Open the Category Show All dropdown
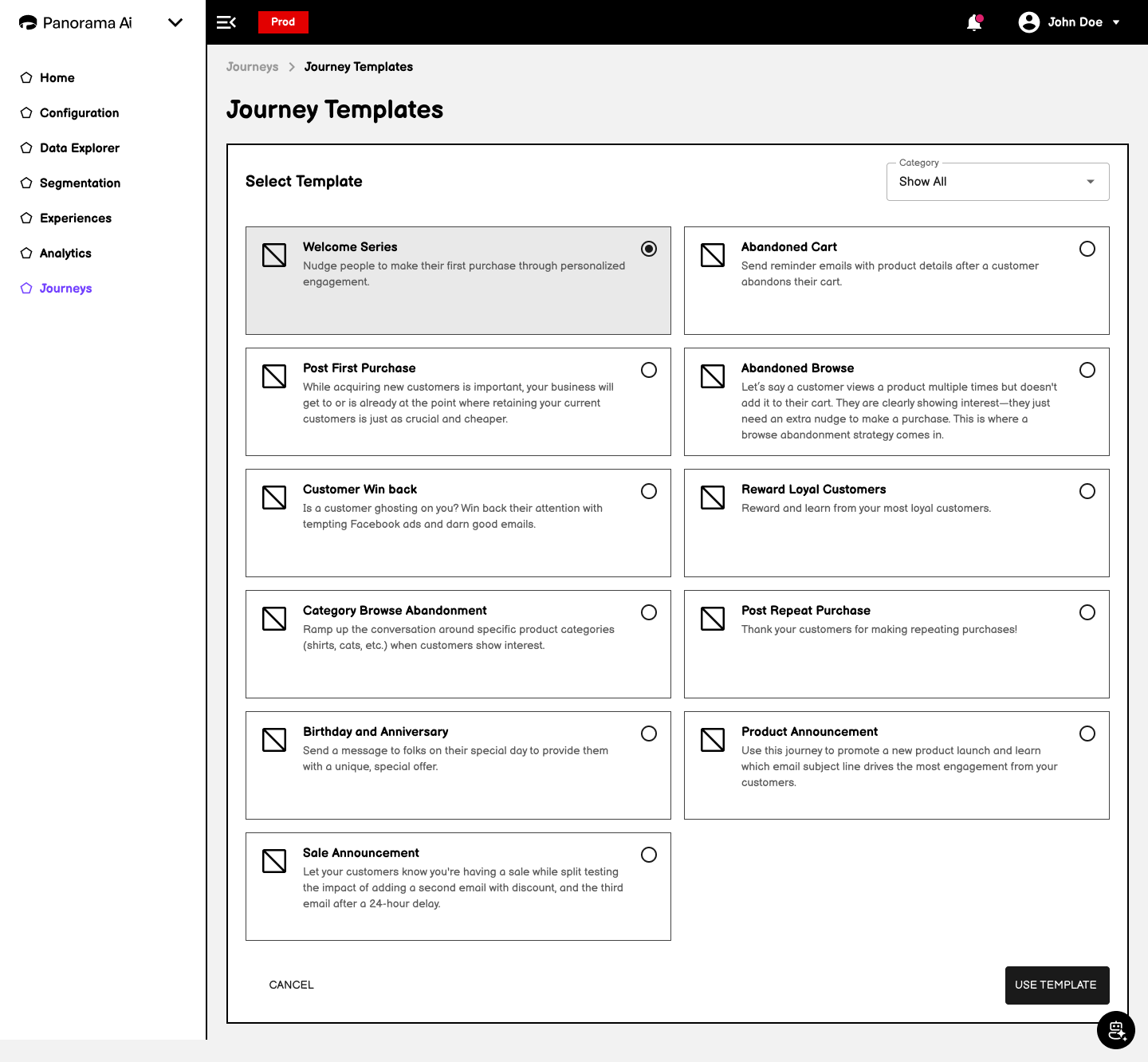 (x=997, y=182)
